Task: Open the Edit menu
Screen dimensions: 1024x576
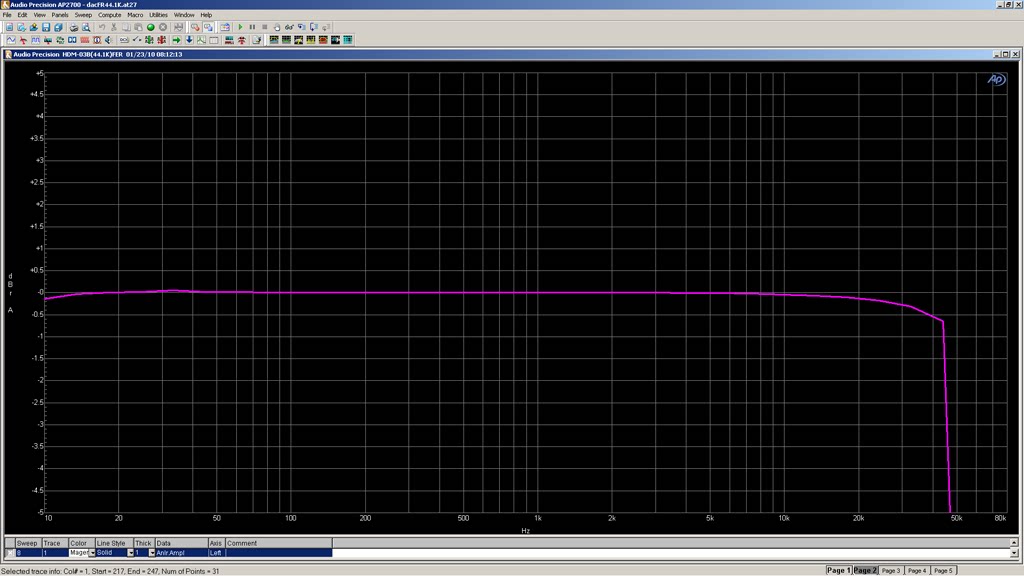Action: pyautogui.click(x=22, y=14)
